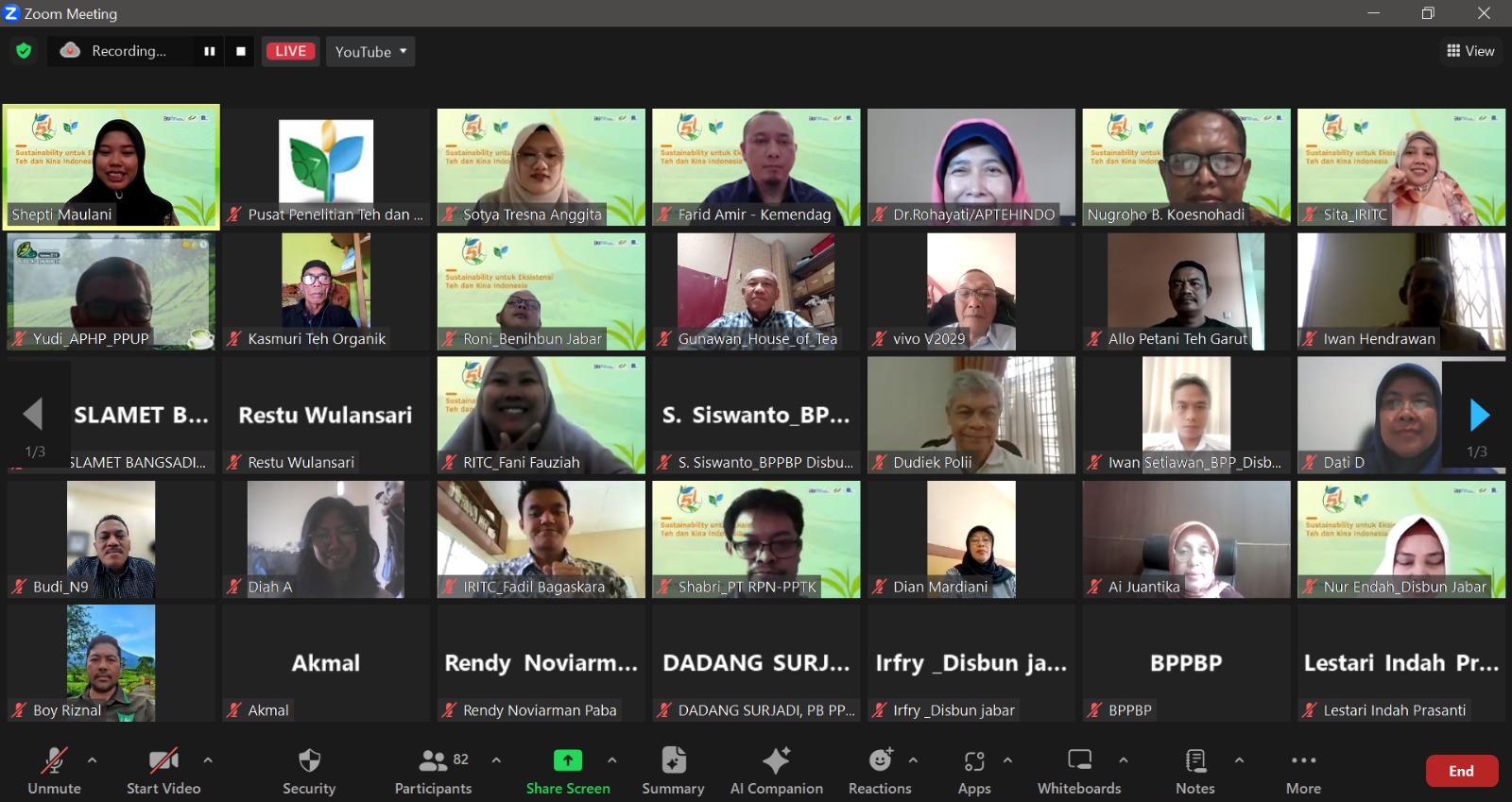Expand video options arrow beside Start Video
The height and width of the screenshot is (802, 1512).
[x=208, y=759]
